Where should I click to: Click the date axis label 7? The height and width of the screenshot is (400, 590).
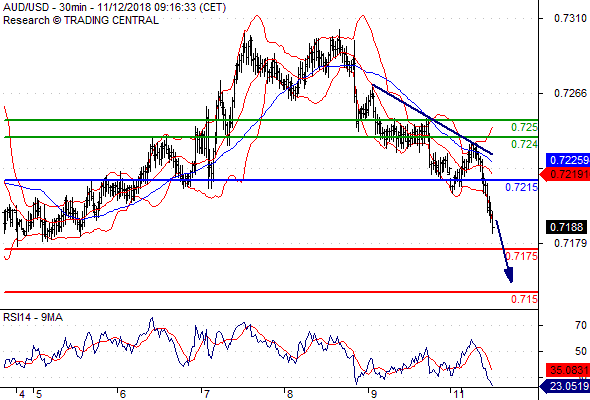pyautogui.click(x=206, y=394)
